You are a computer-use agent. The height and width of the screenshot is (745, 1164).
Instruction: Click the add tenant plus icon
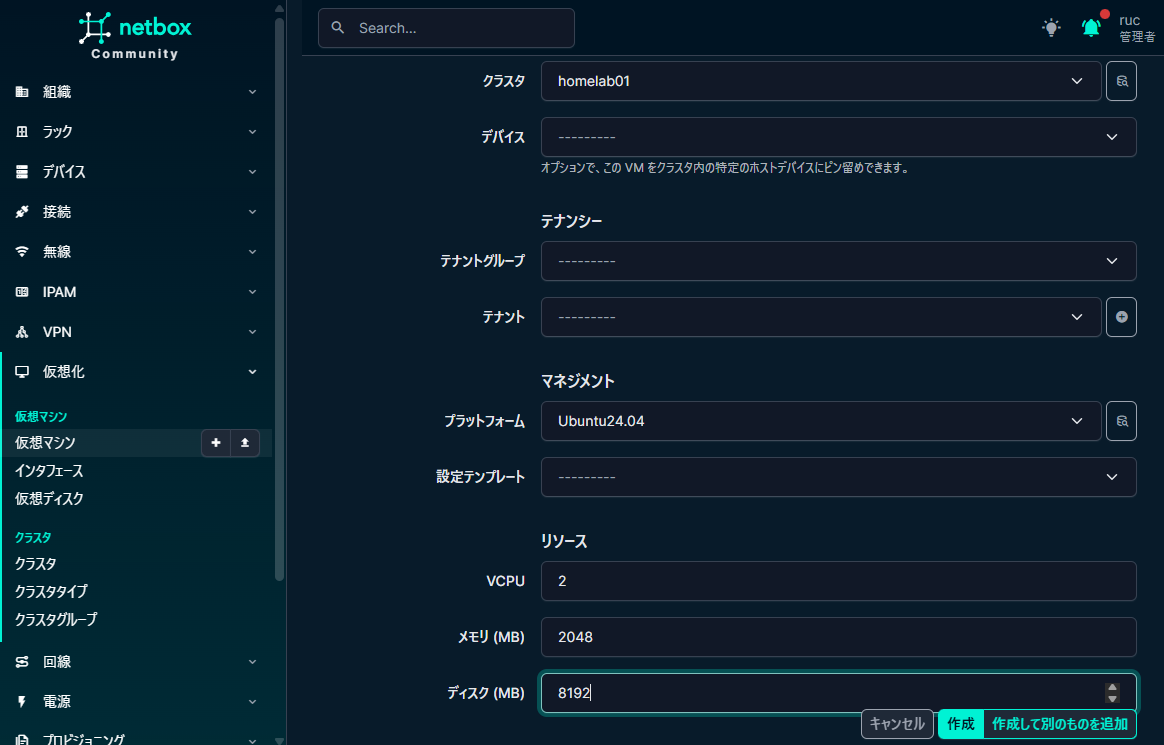[1121, 317]
